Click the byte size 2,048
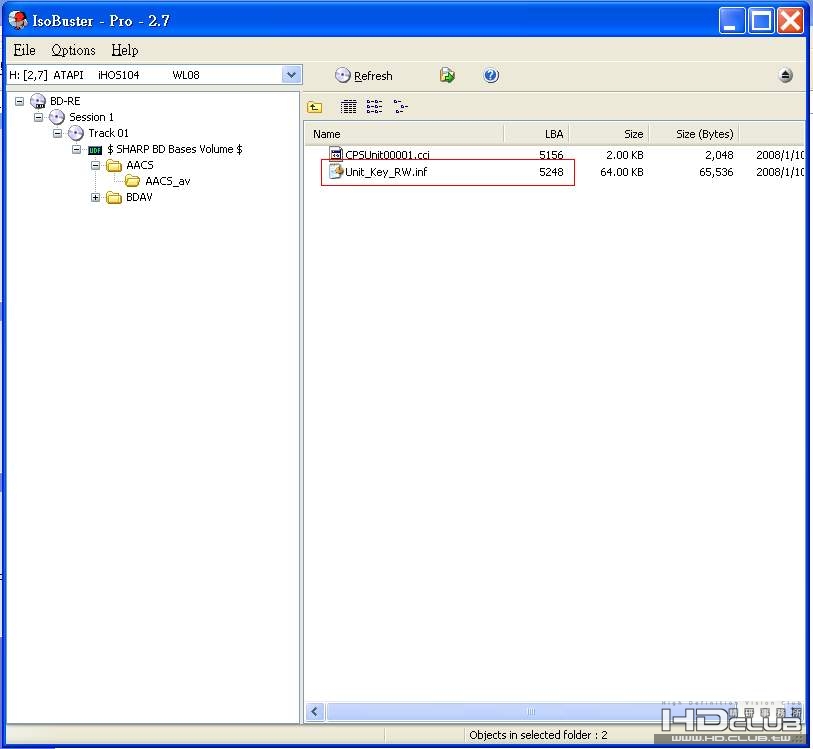Screen dimensions: 813x749 click(x=719, y=155)
